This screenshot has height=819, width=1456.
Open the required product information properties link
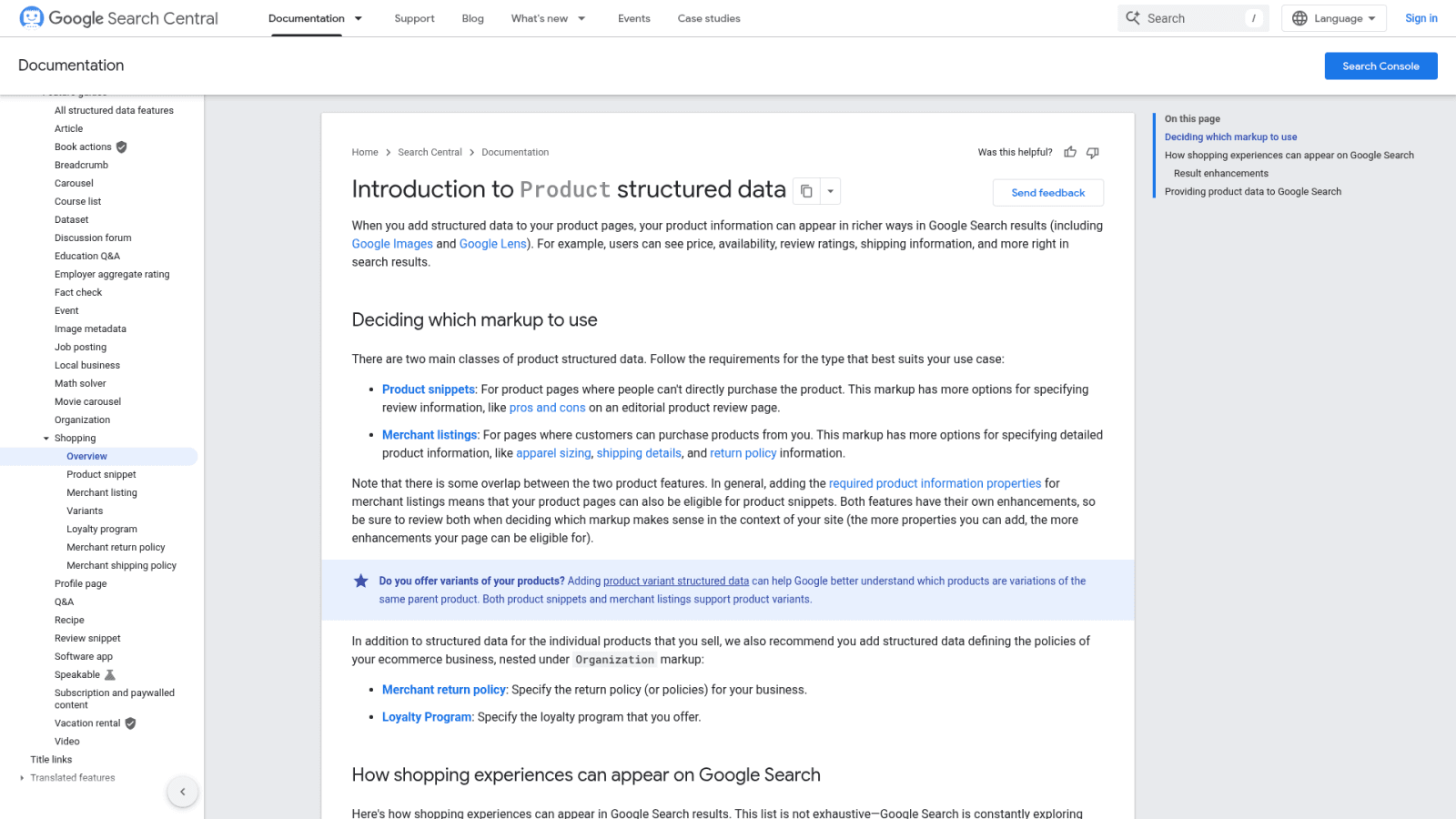[935, 483]
